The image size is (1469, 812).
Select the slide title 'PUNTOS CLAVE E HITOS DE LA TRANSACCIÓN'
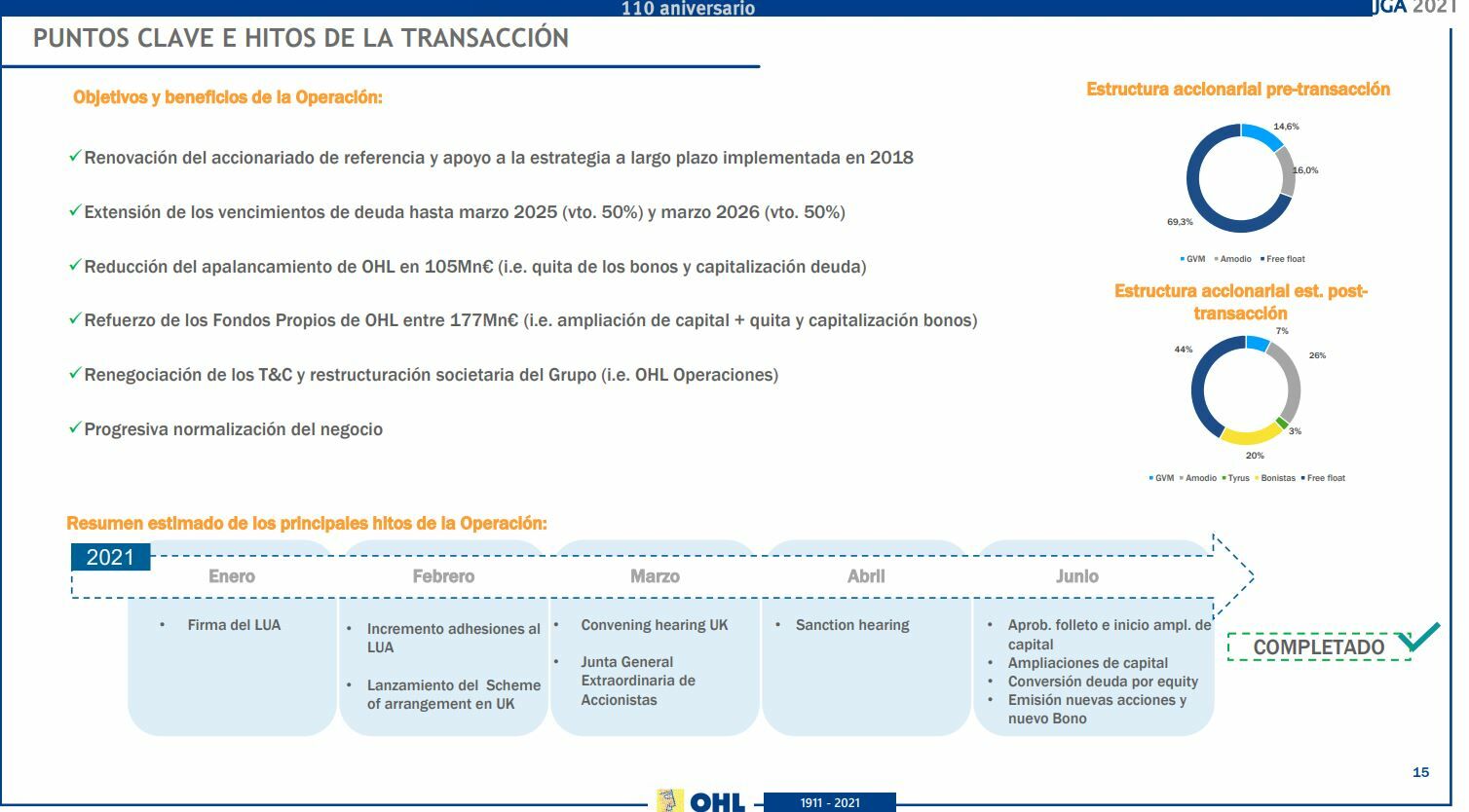301,38
